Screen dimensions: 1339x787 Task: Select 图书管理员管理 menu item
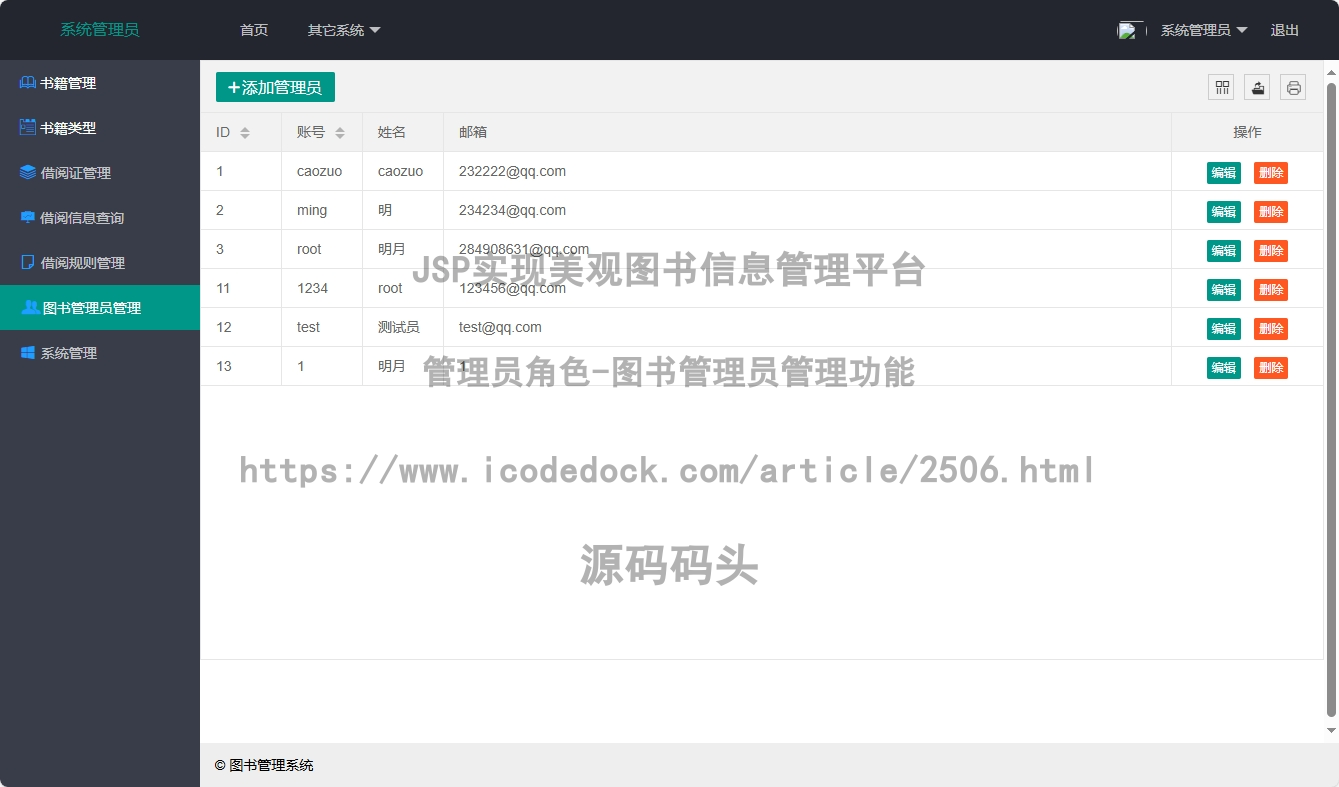point(100,308)
